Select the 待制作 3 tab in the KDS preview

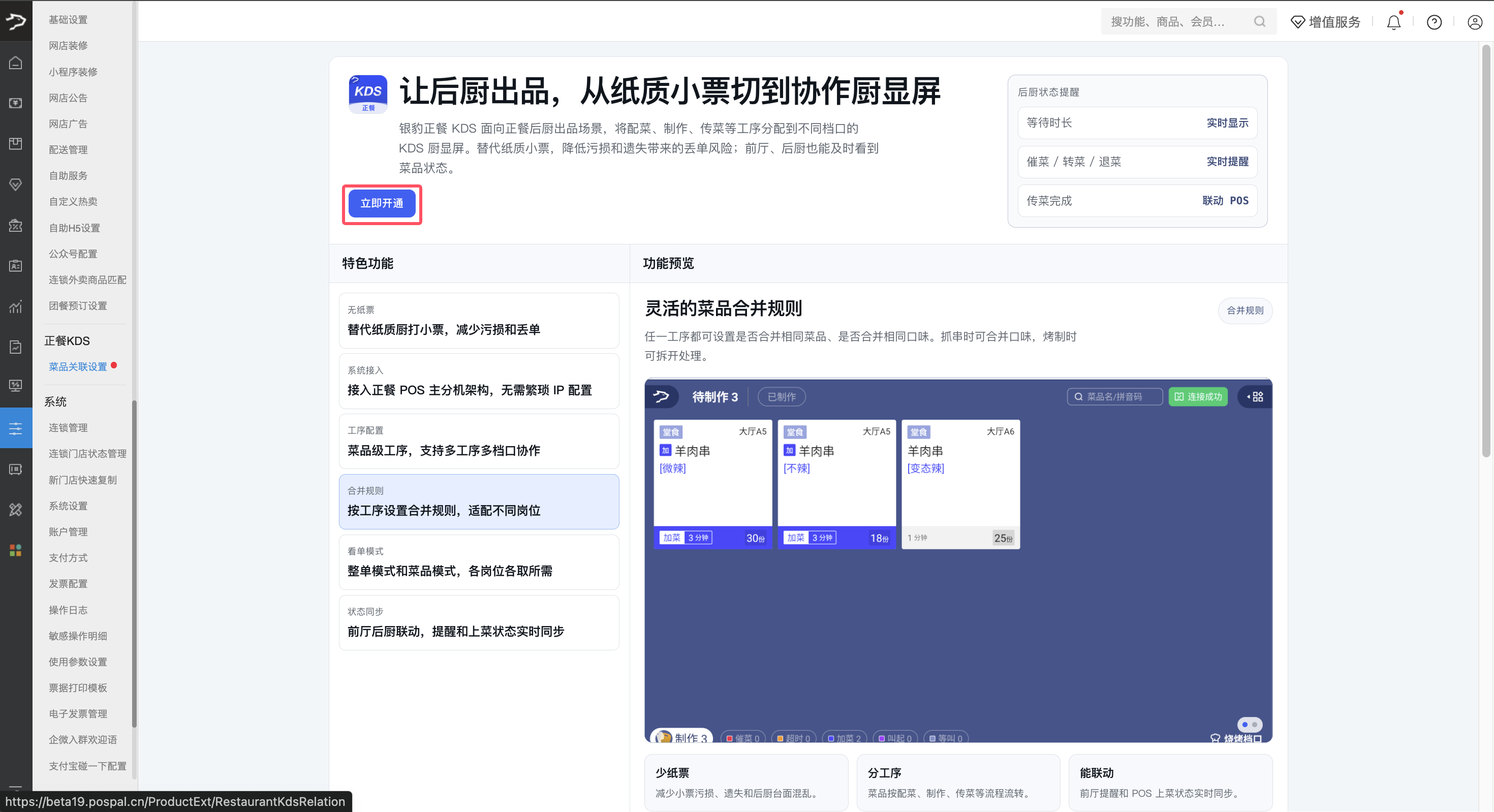pos(714,397)
